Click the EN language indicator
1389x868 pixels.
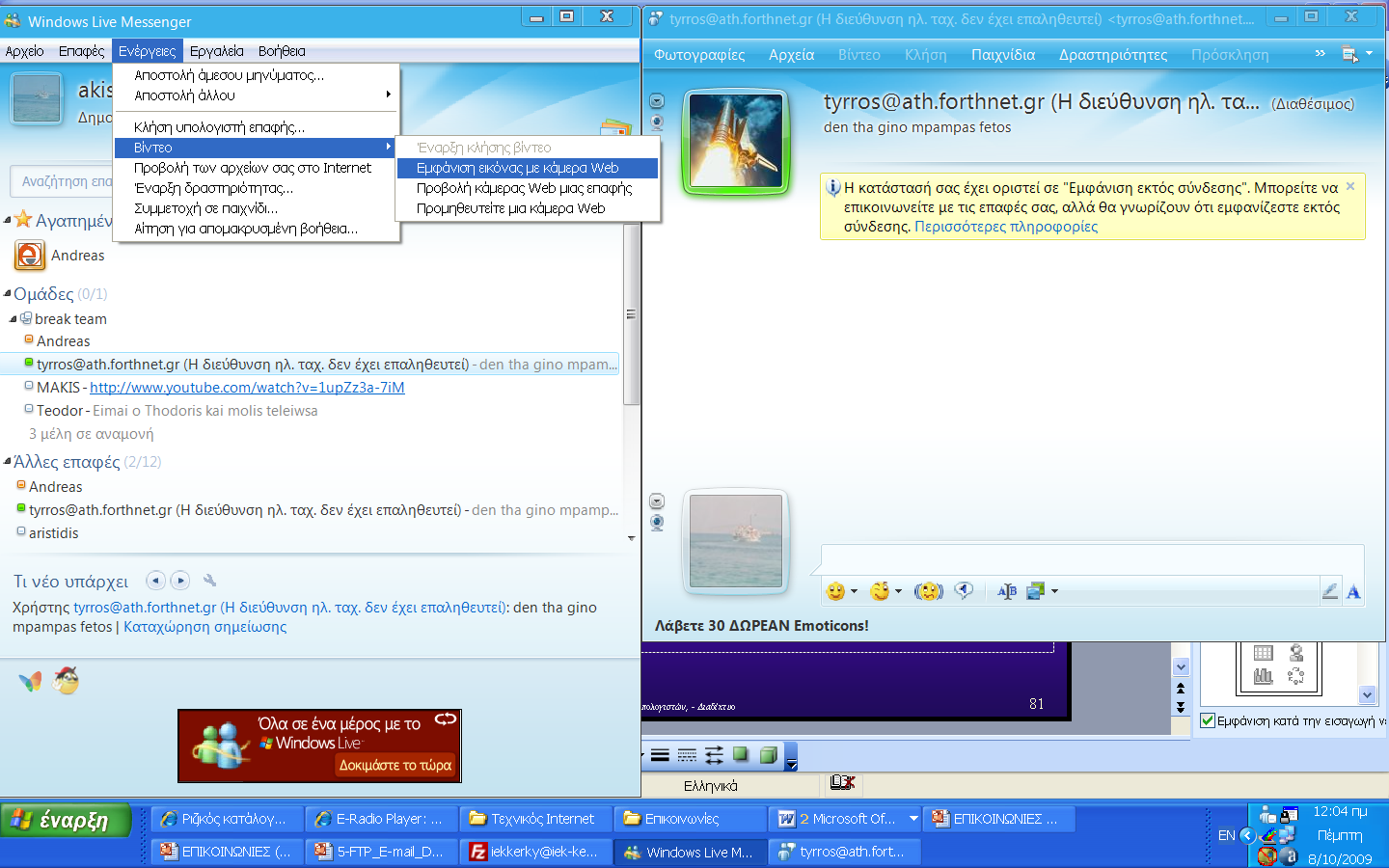click(1226, 835)
